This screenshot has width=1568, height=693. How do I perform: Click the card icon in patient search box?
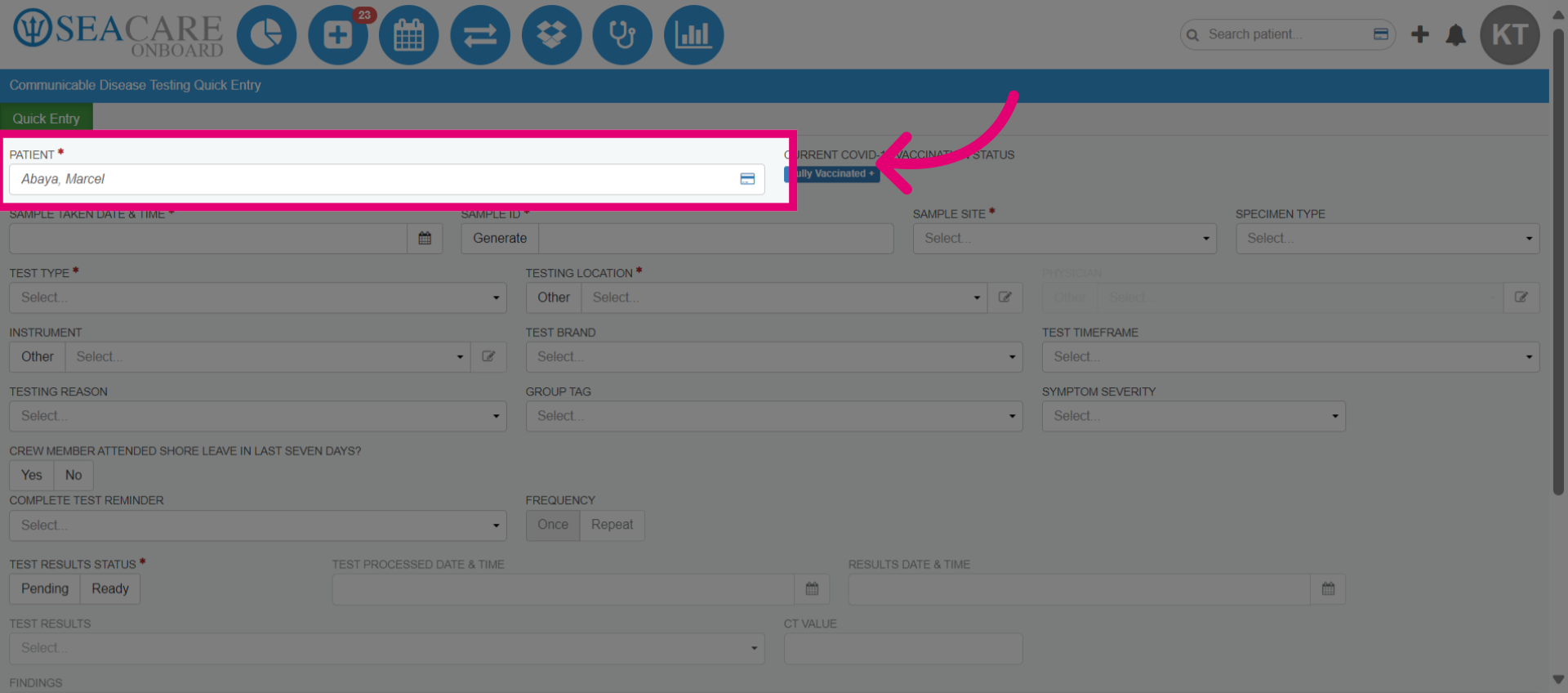(x=1381, y=34)
